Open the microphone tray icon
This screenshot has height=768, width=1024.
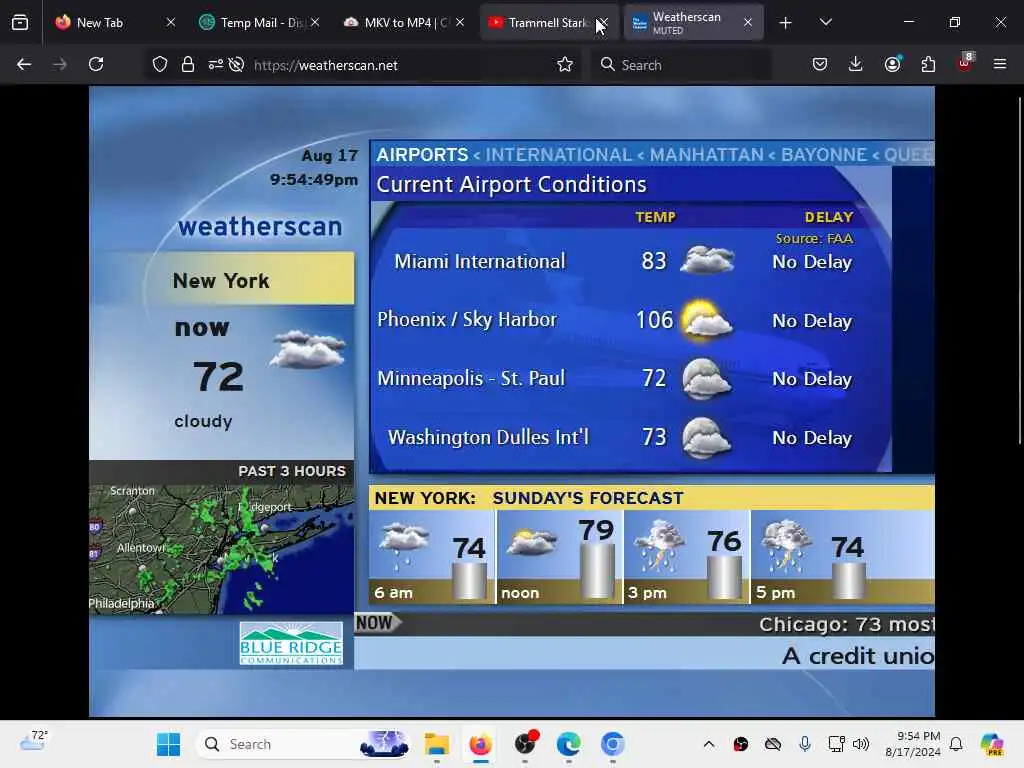click(805, 744)
